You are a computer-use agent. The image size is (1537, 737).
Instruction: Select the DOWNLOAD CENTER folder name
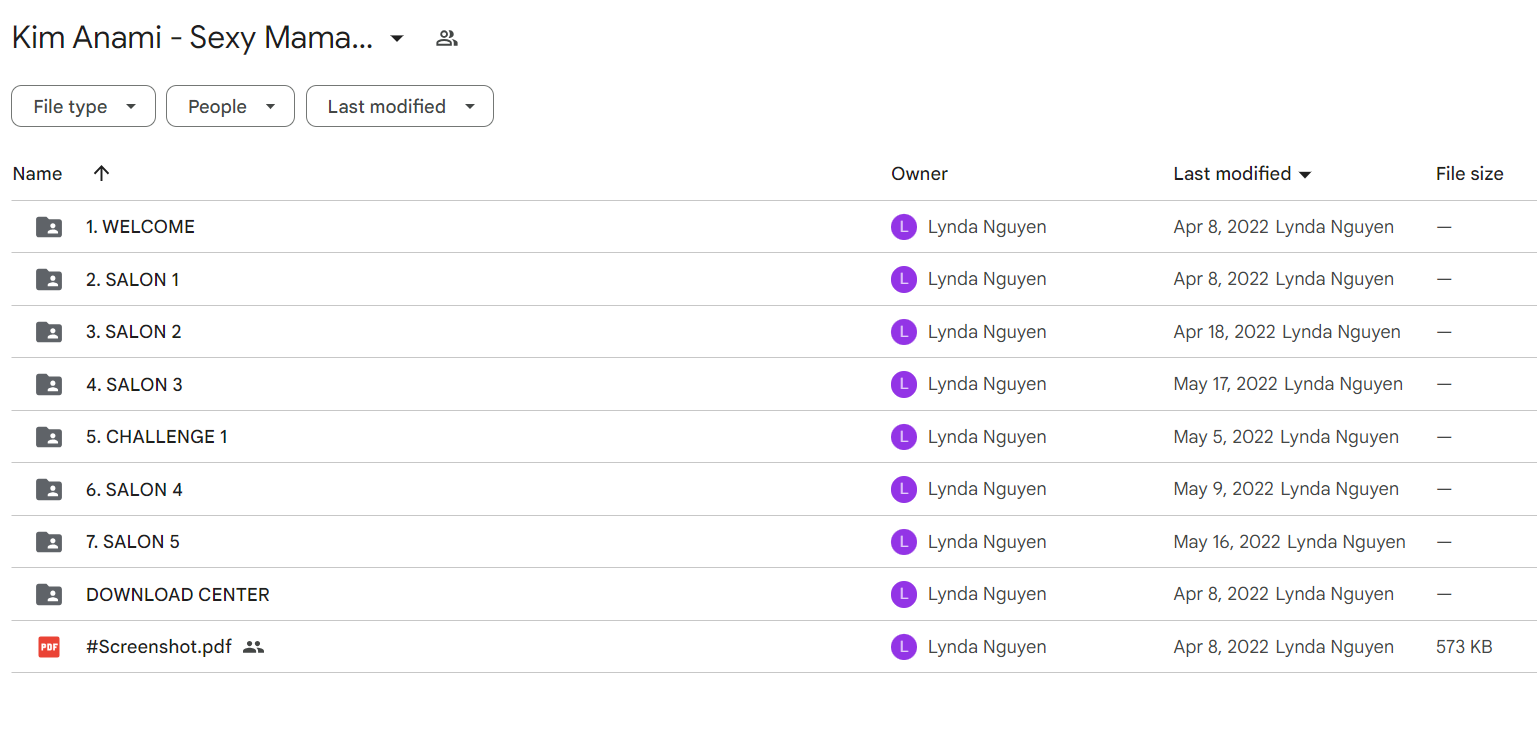pos(178,595)
